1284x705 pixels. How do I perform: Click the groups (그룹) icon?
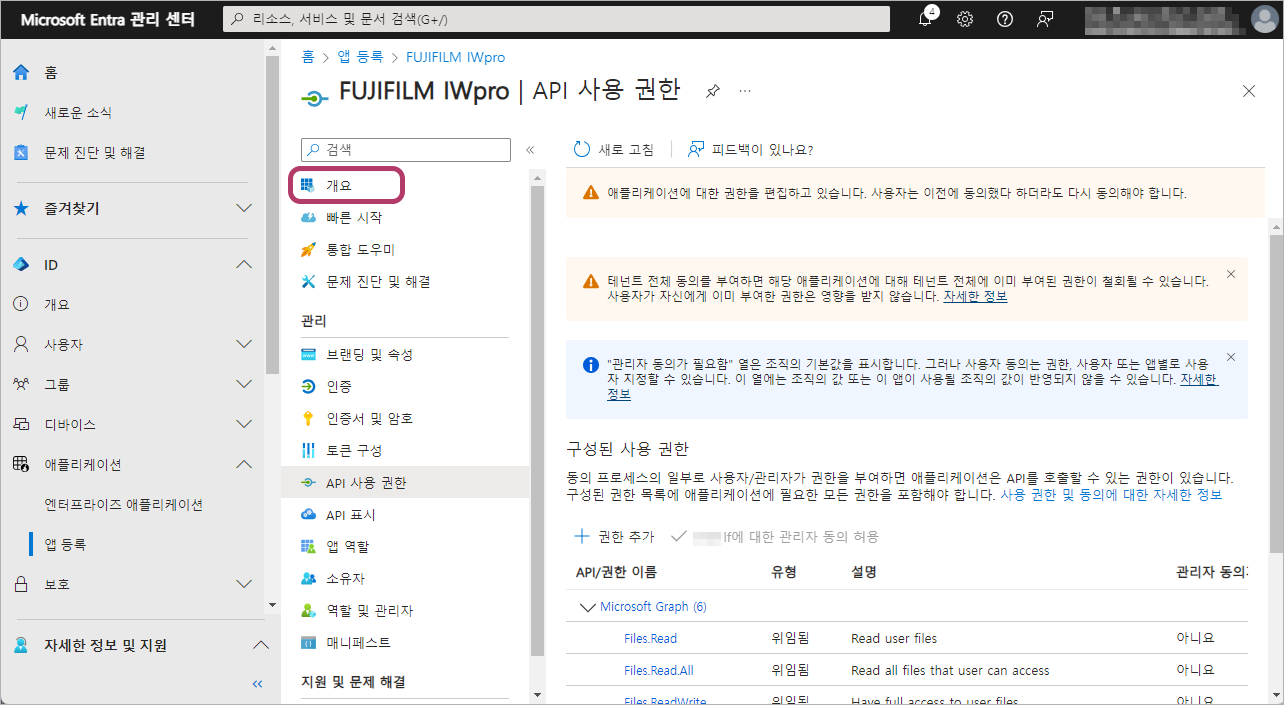pos(21,385)
